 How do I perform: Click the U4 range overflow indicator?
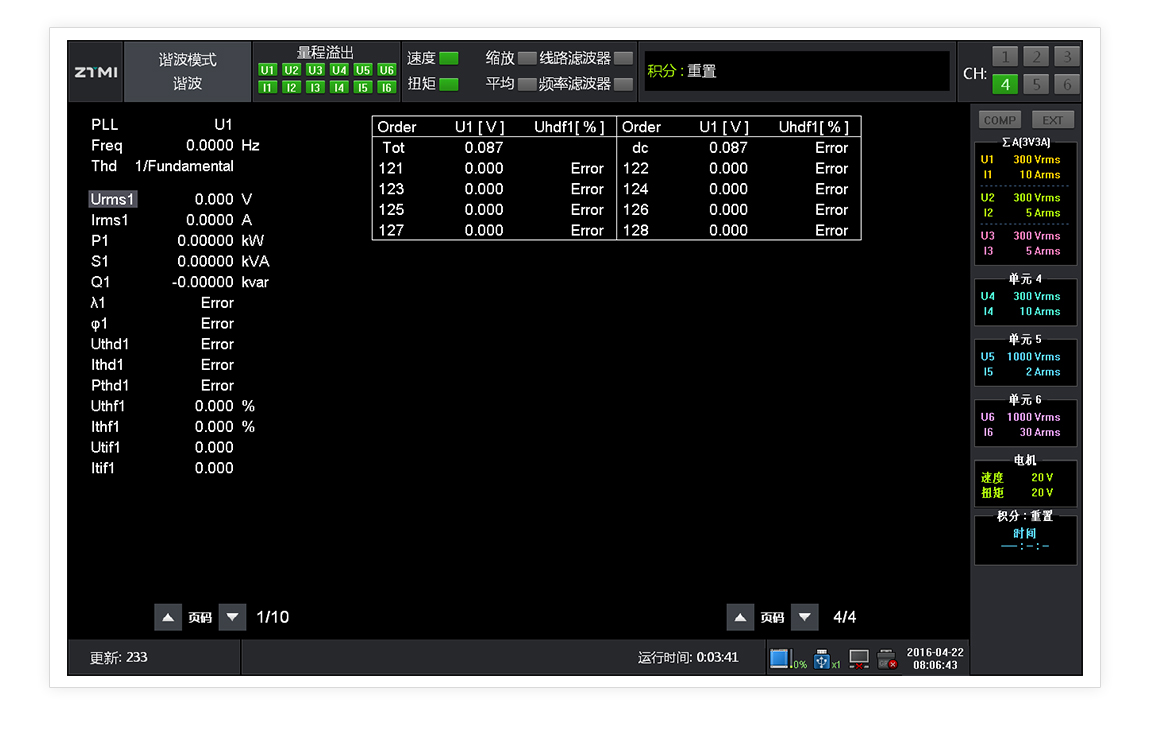339,70
